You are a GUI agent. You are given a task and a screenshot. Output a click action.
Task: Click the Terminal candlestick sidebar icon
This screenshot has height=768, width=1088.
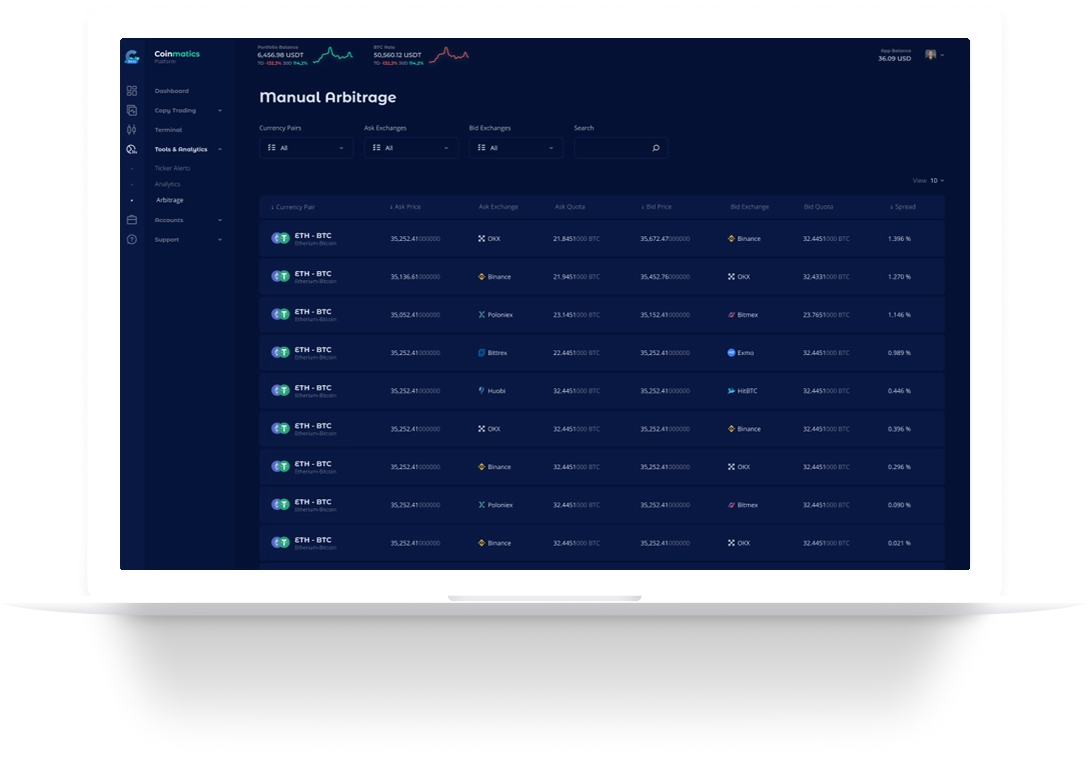[x=132, y=130]
